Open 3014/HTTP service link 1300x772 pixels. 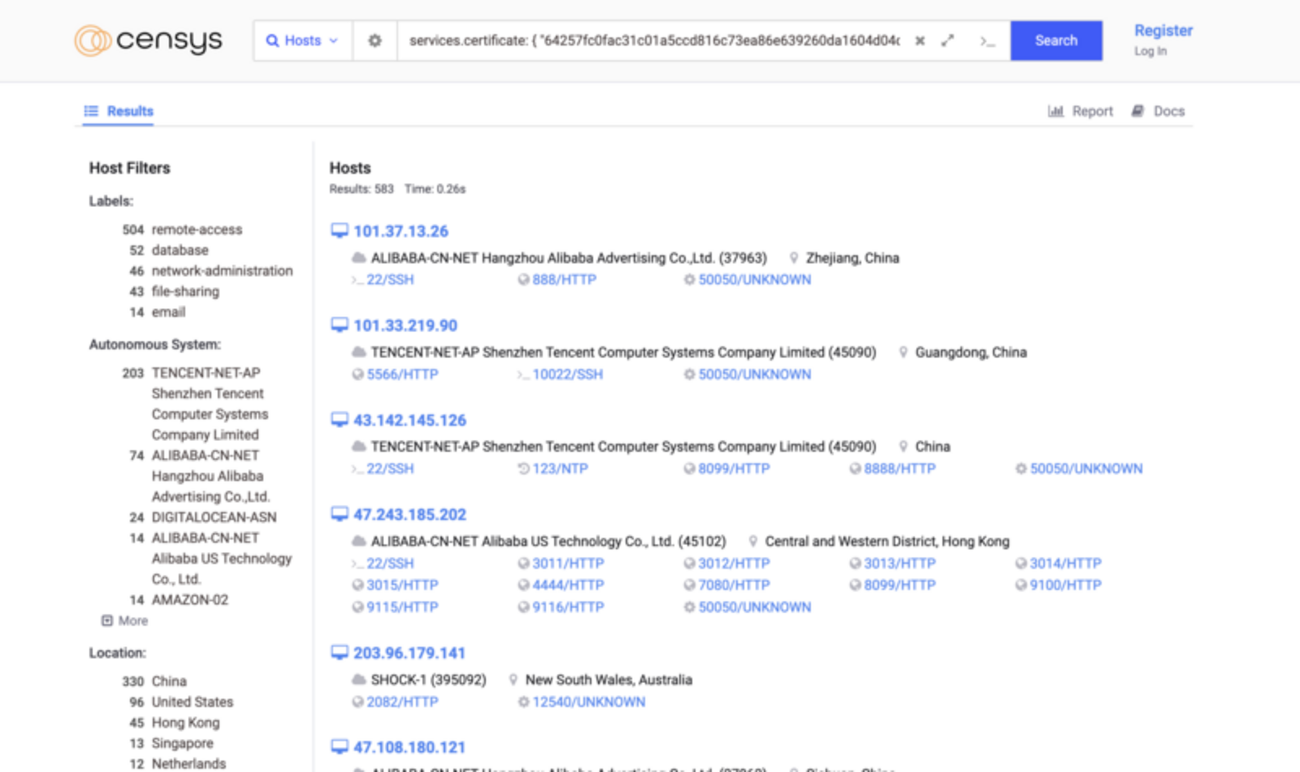(x=1066, y=564)
